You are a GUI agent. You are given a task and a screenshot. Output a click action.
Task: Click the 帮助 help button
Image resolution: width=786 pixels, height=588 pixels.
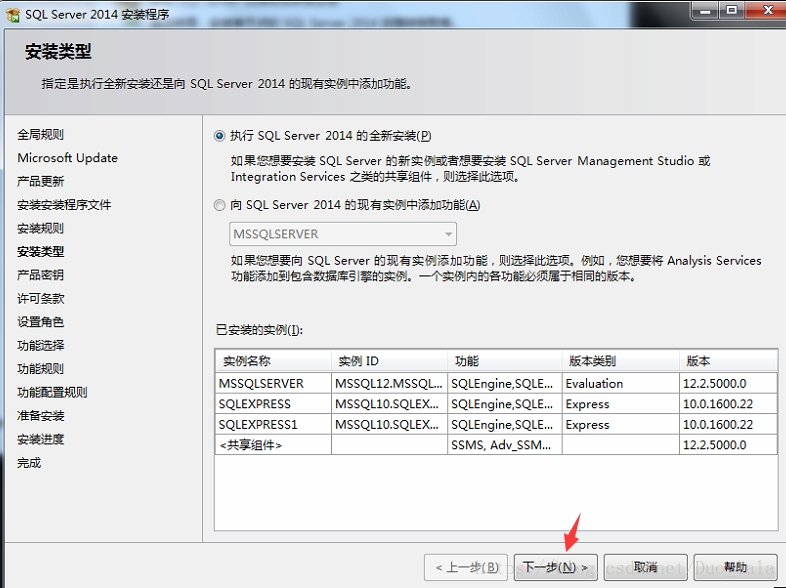pyautogui.click(x=735, y=567)
